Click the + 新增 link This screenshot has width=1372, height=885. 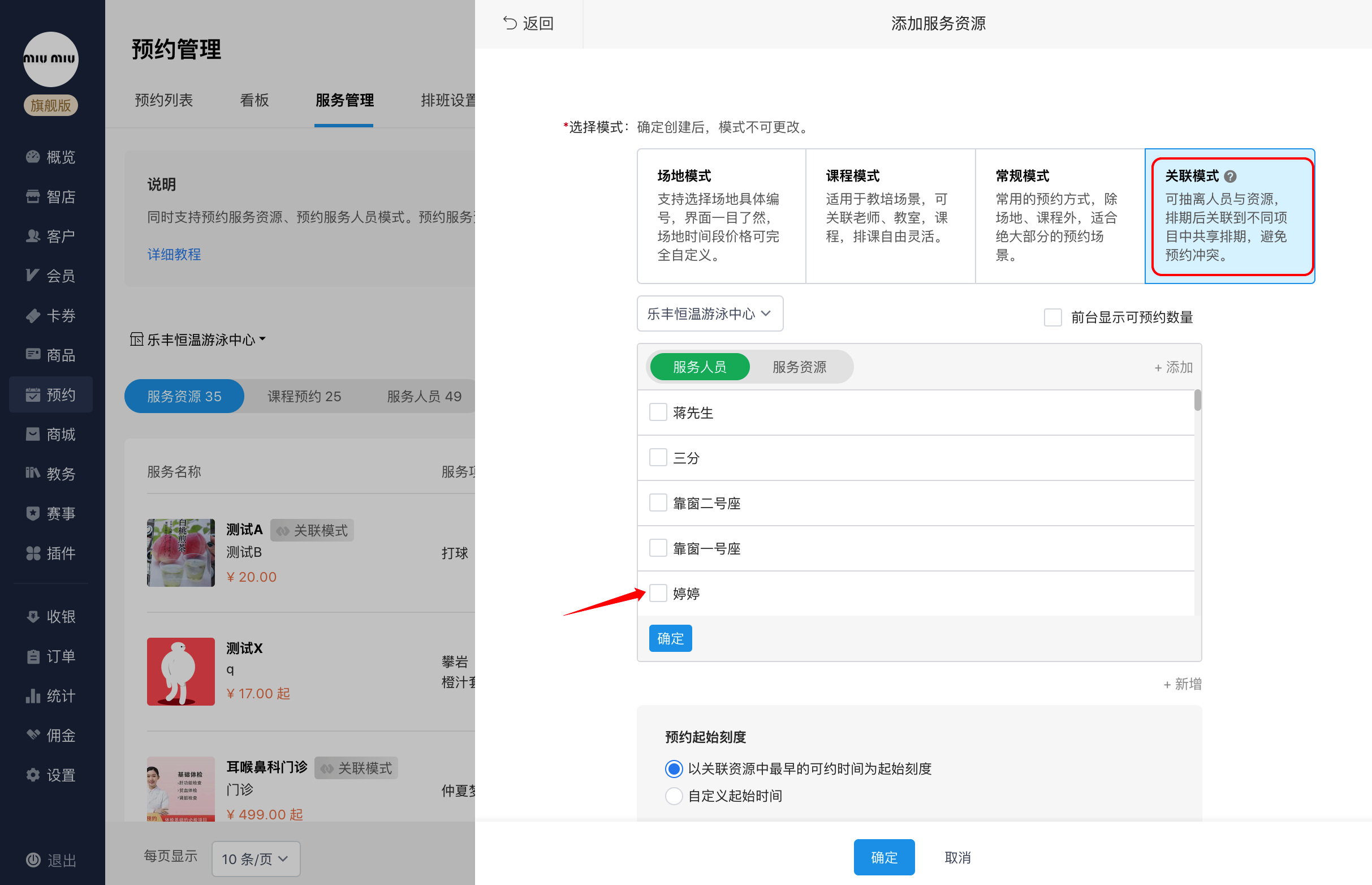coord(1183,684)
